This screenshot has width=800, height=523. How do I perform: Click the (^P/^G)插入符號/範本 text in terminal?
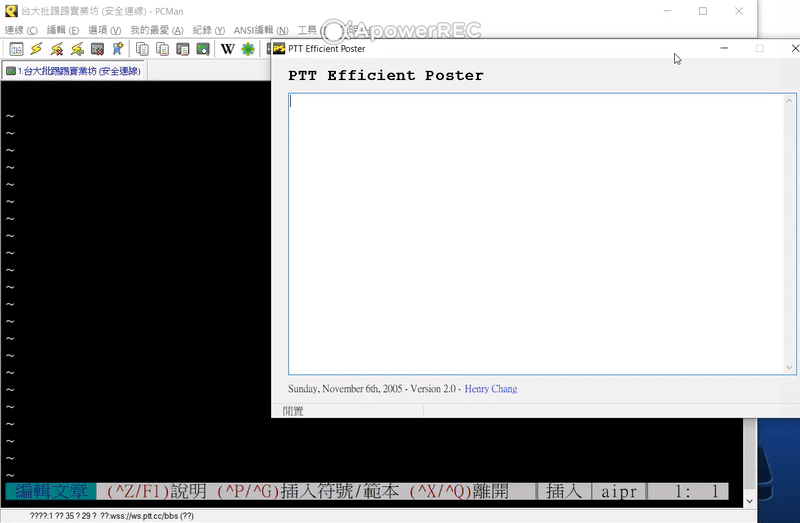pos(308,491)
